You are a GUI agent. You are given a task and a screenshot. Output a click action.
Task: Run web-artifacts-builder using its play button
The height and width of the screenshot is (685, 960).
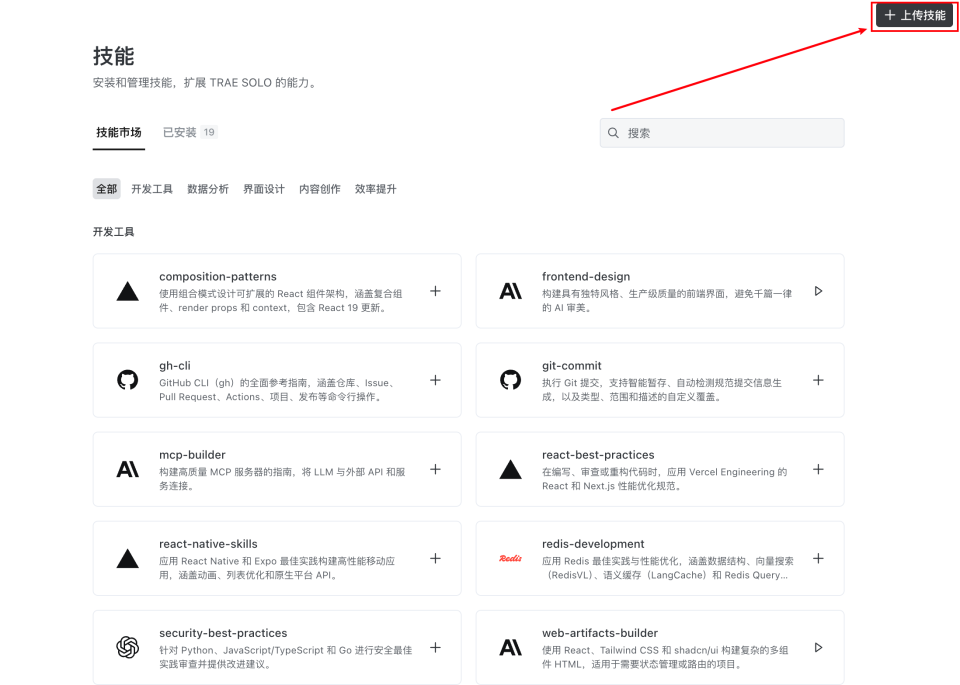(818, 647)
